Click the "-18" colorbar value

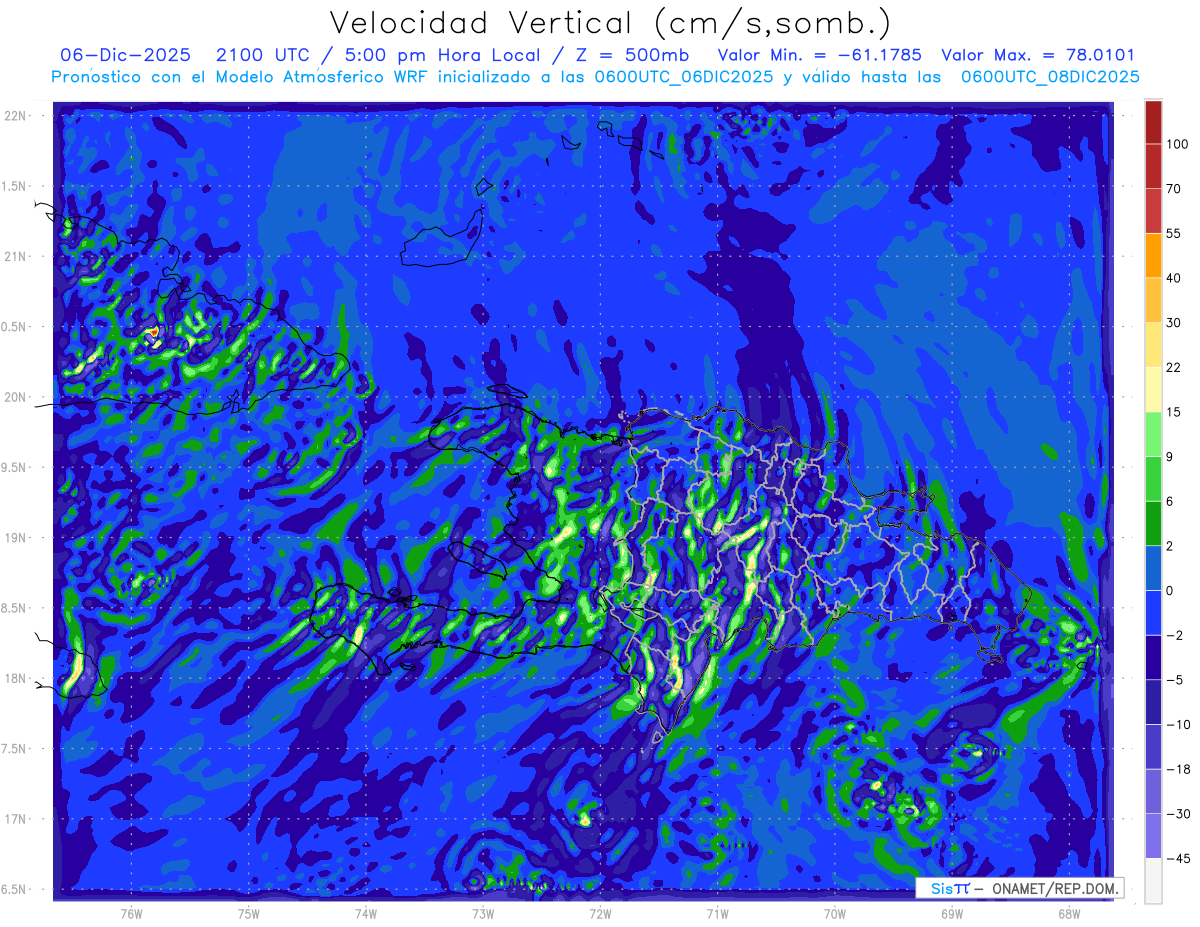[x=1177, y=769]
